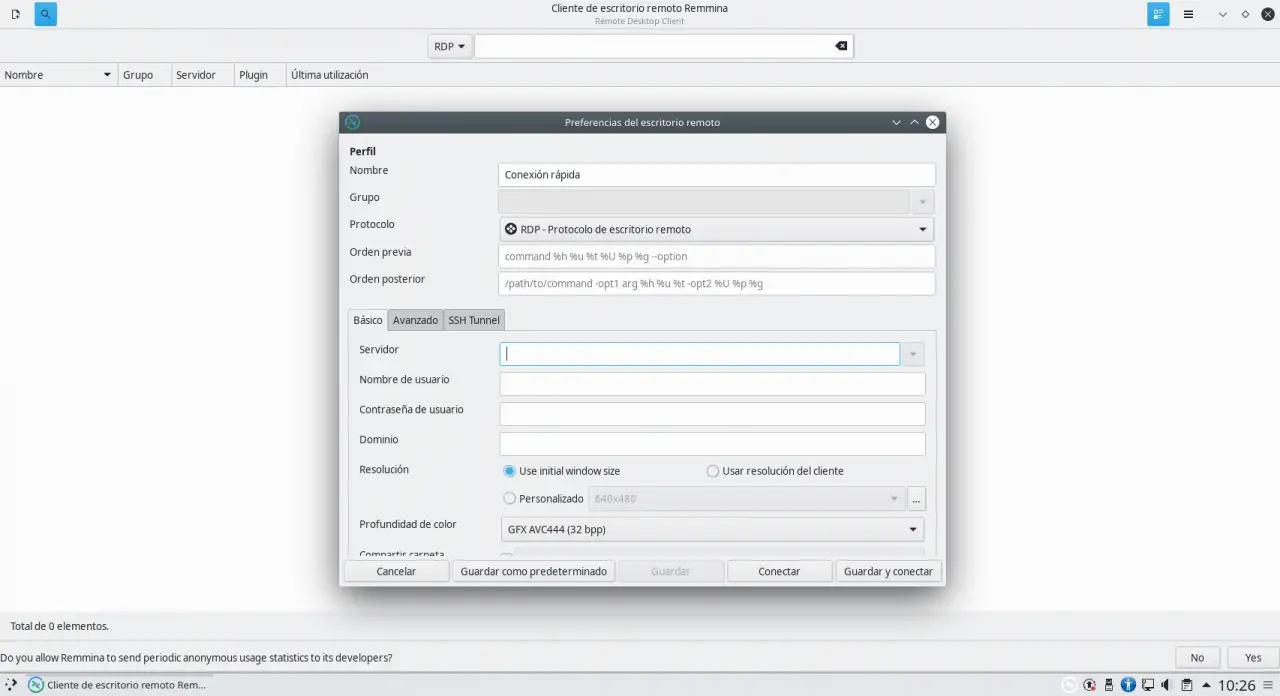Click the 10:26 clock in the tray
Image resolution: width=1280 pixels, height=696 pixels.
click(x=1237, y=685)
